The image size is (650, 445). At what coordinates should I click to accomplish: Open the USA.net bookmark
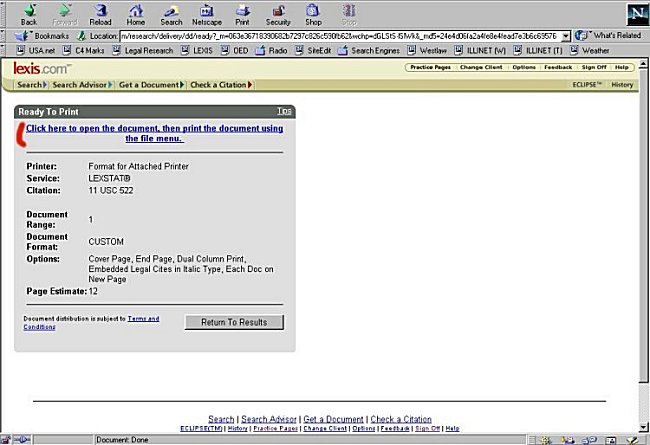[36, 51]
